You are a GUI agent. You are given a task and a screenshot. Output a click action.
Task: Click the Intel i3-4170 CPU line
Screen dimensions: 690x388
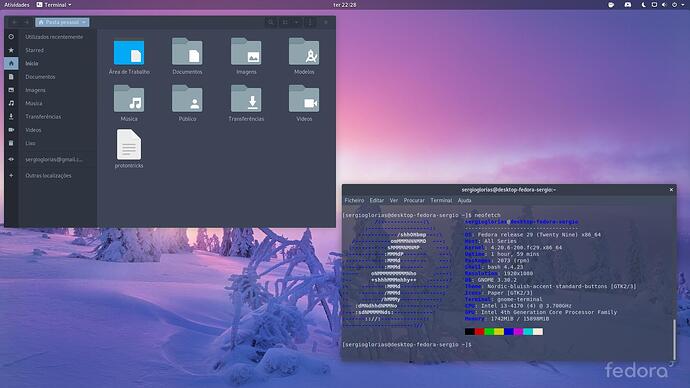point(518,306)
